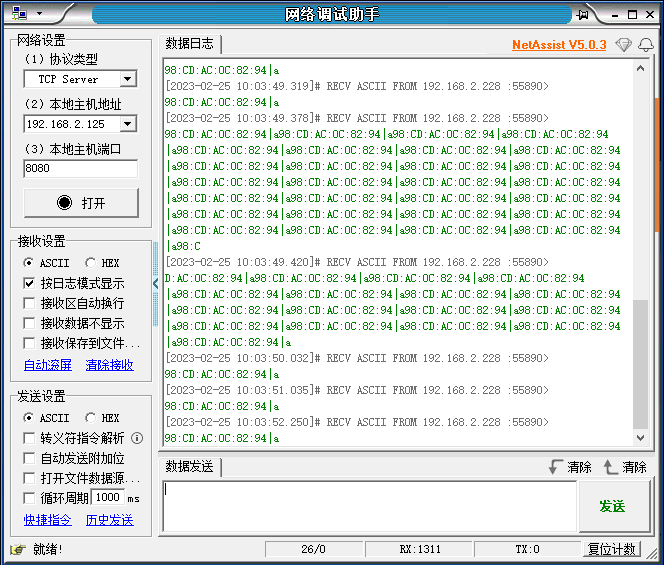Select HEX in send settings

[102, 418]
